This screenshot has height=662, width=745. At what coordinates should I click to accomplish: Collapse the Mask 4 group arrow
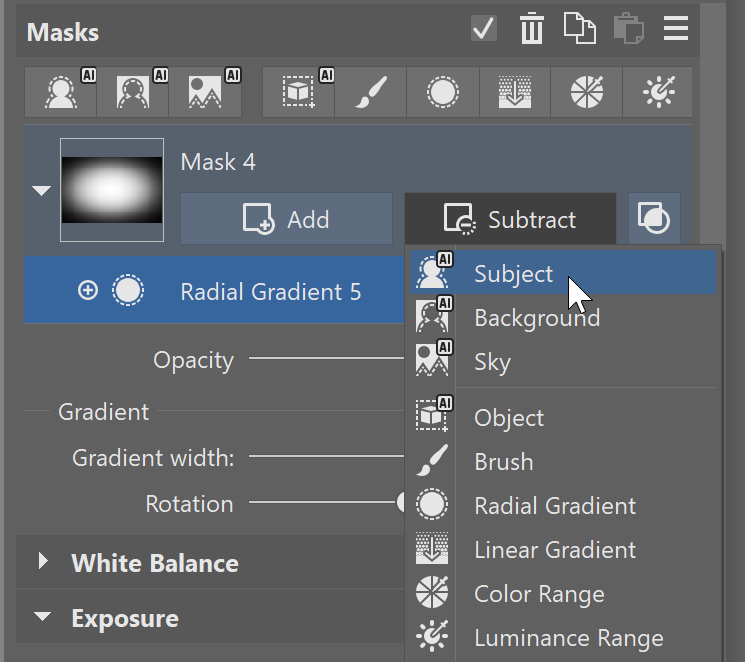tap(41, 190)
